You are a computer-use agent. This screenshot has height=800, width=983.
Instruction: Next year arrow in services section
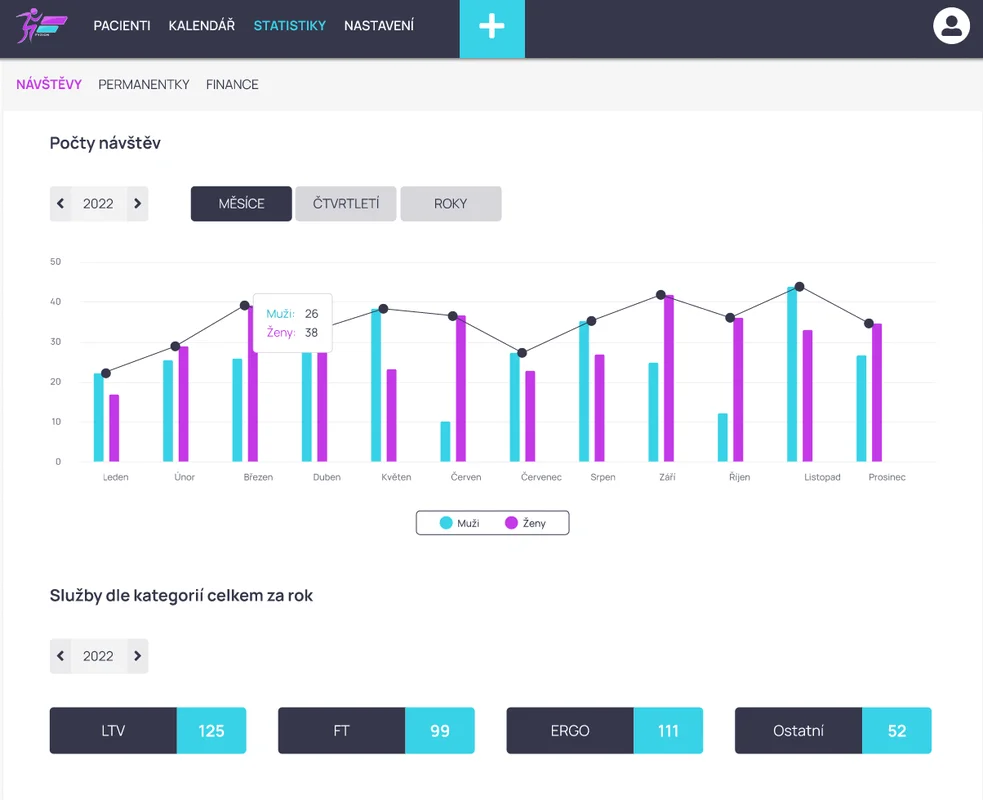pyautogui.click(x=137, y=656)
